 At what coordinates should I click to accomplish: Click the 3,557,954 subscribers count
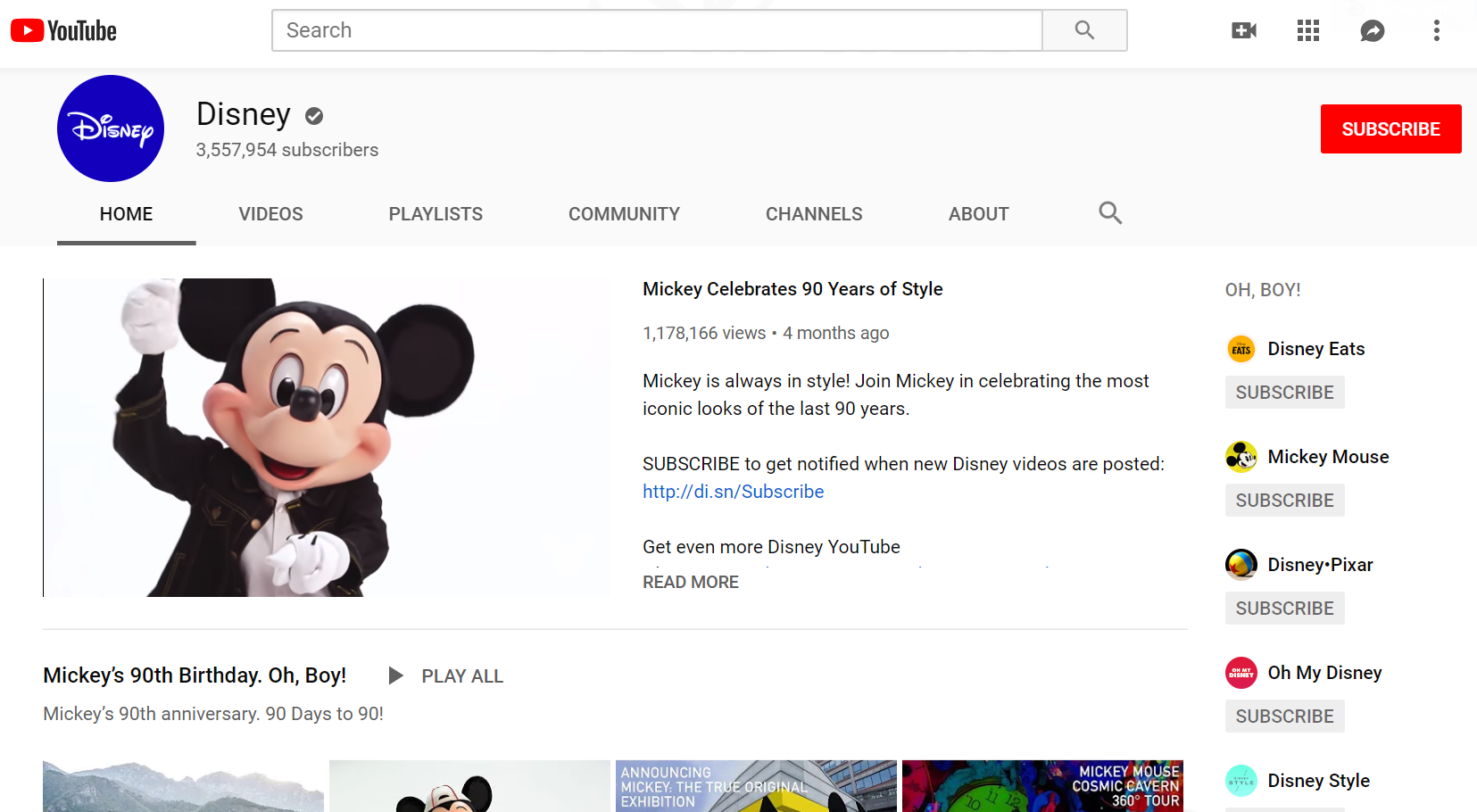[x=287, y=150]
